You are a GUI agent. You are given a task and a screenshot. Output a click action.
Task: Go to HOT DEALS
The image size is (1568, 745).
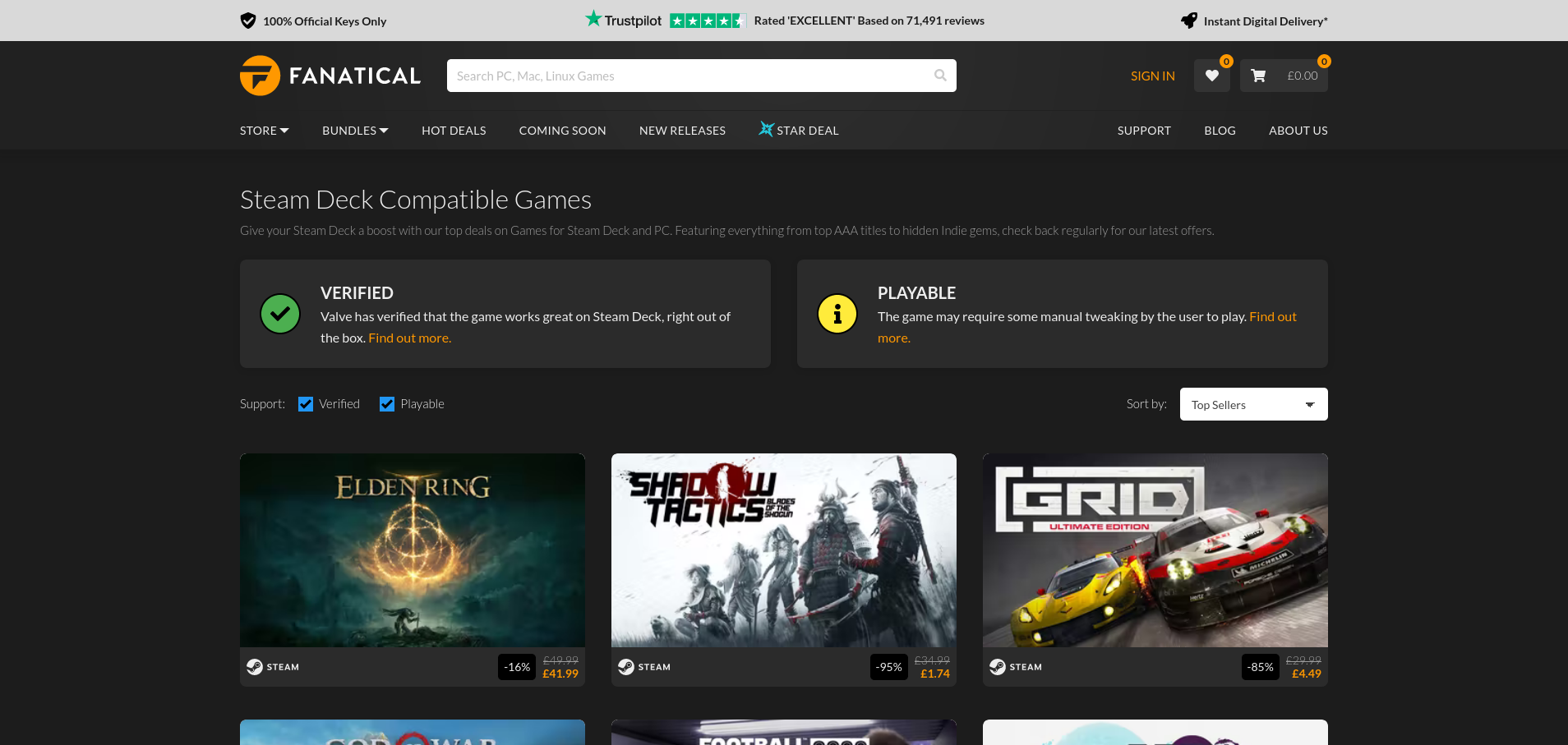[454, 131]
